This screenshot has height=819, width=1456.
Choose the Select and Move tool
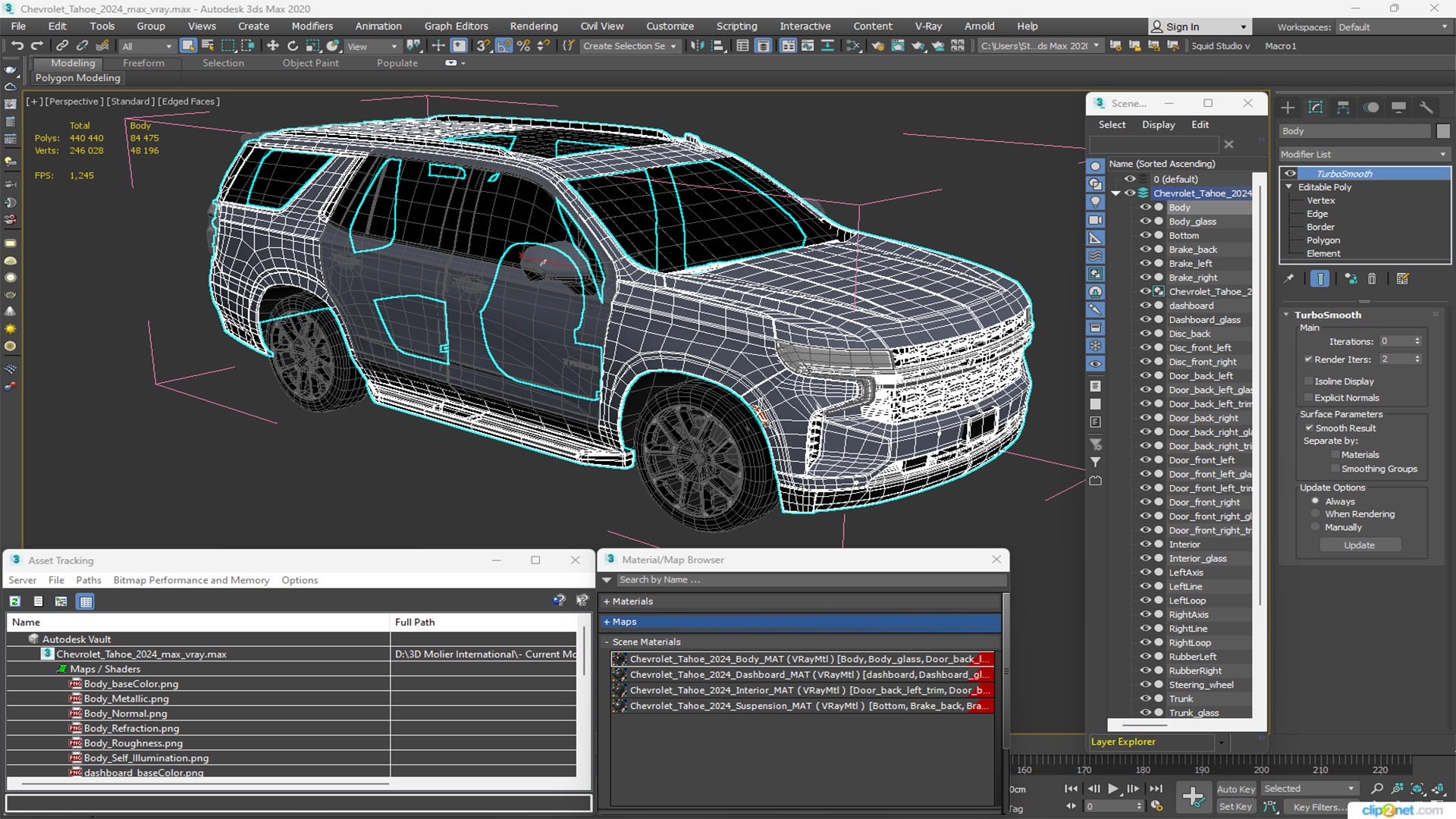click(273, 46)
